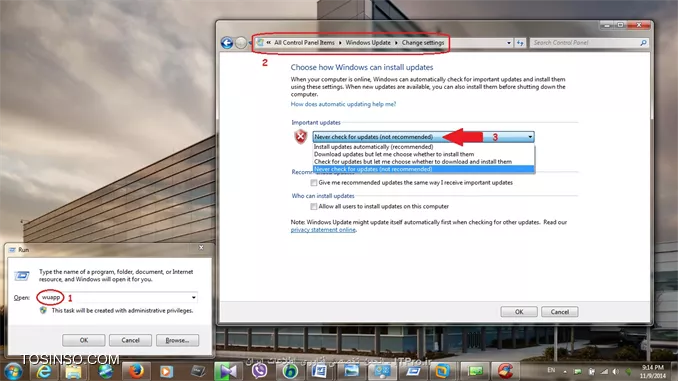
Task: Click the green monitor taskbar icon
Action: point(475,371)
